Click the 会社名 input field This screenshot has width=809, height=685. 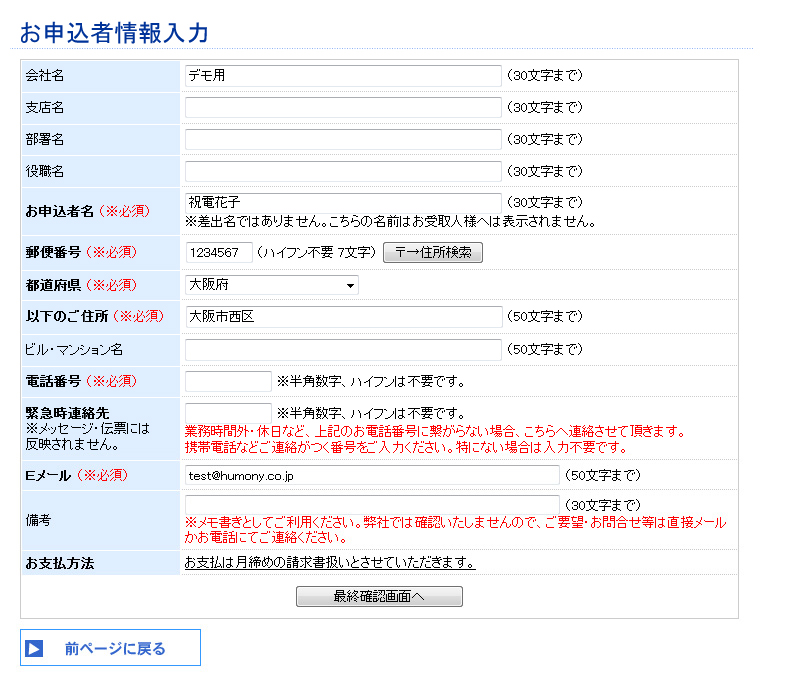tap(343, 76)
